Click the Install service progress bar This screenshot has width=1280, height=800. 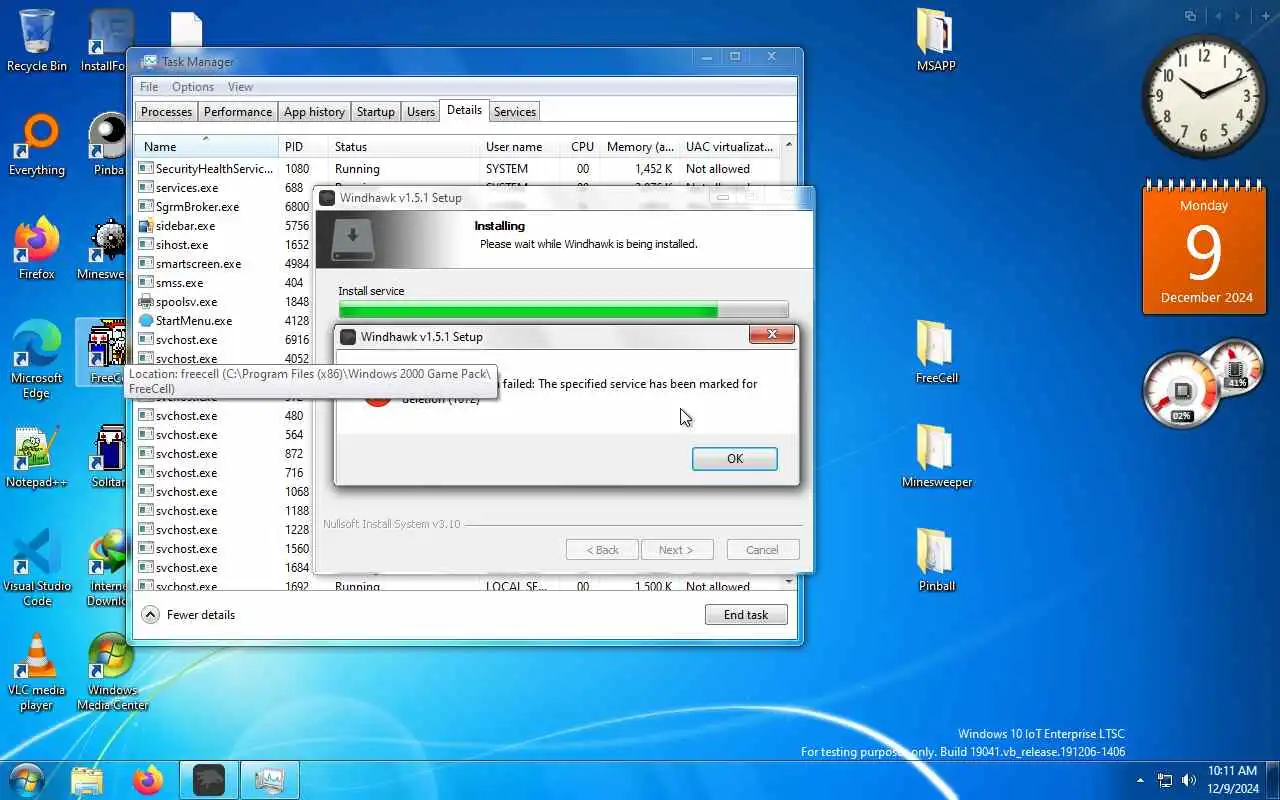(563, 310)
